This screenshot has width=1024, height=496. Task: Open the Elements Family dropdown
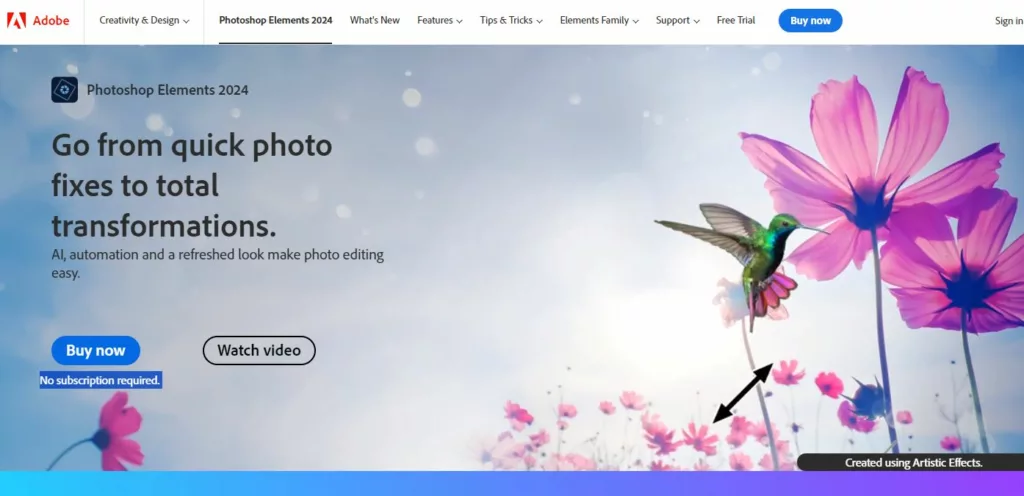[599, 20]
